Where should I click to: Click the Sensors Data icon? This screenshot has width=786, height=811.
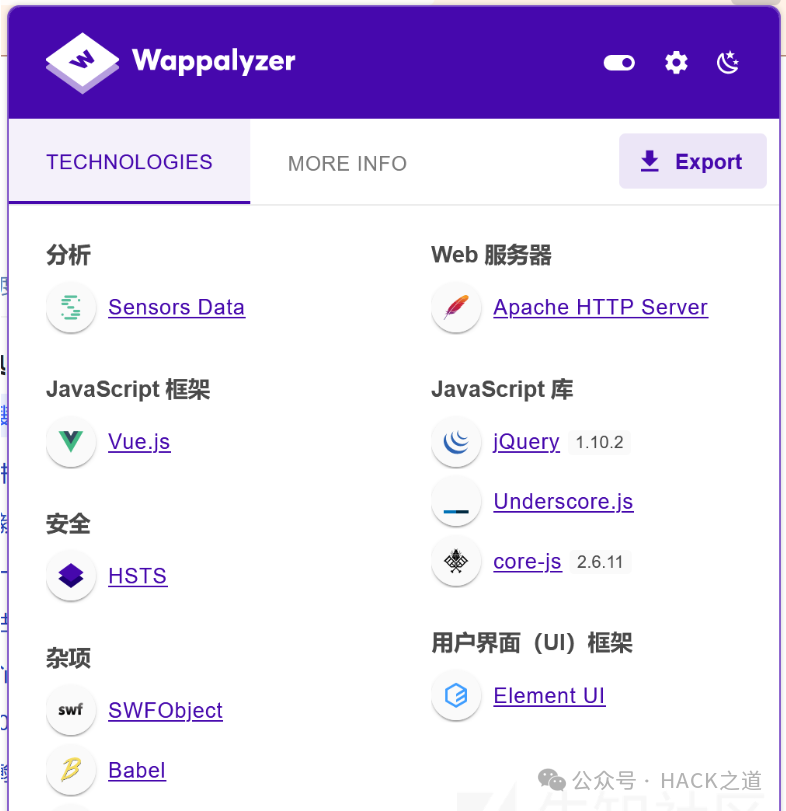click(71, 308)
